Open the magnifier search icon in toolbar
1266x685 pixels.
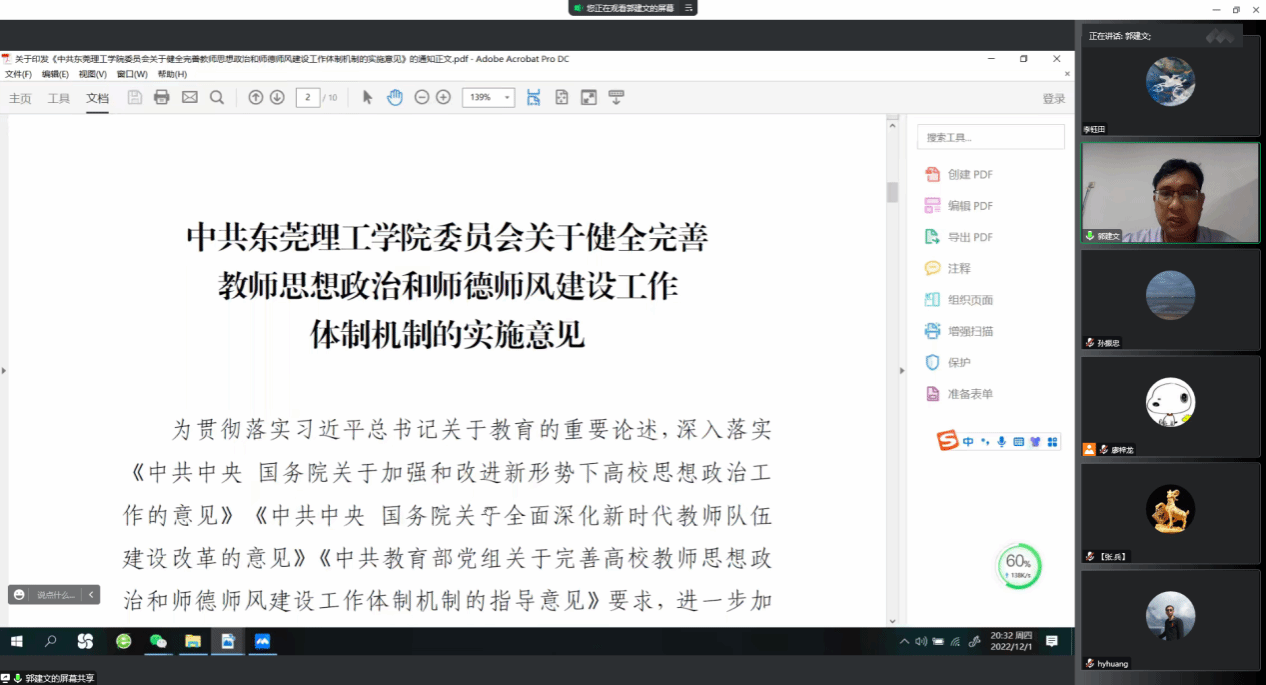click(x=216, y=97)
